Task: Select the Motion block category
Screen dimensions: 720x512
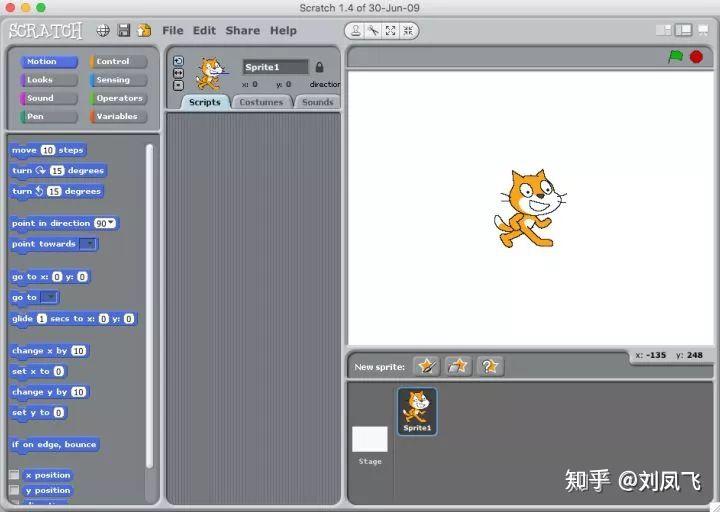Action: (49, 62)
